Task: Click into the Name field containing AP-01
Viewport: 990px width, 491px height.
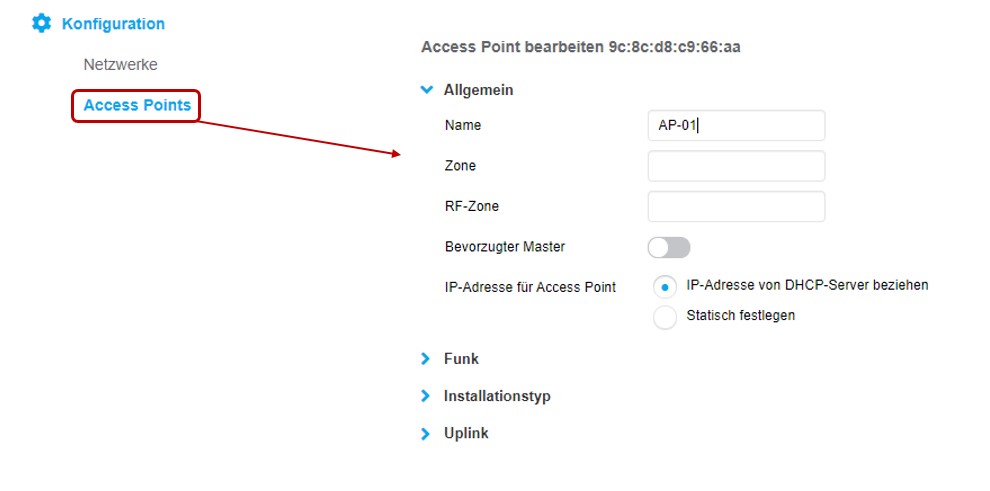Action: [x=736, y=126]
